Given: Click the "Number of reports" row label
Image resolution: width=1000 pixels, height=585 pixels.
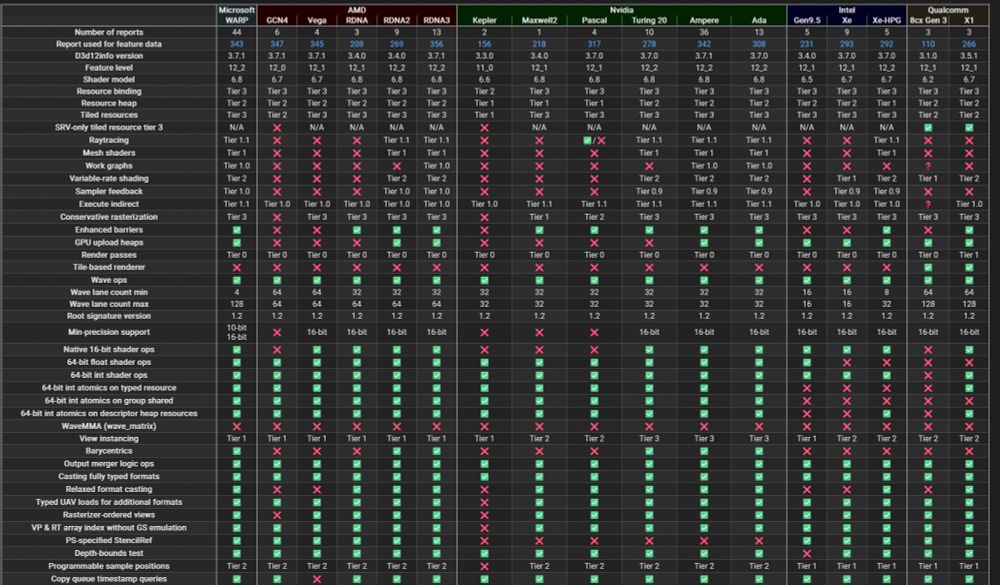Looking at the screenshot, I should point(108,32).
